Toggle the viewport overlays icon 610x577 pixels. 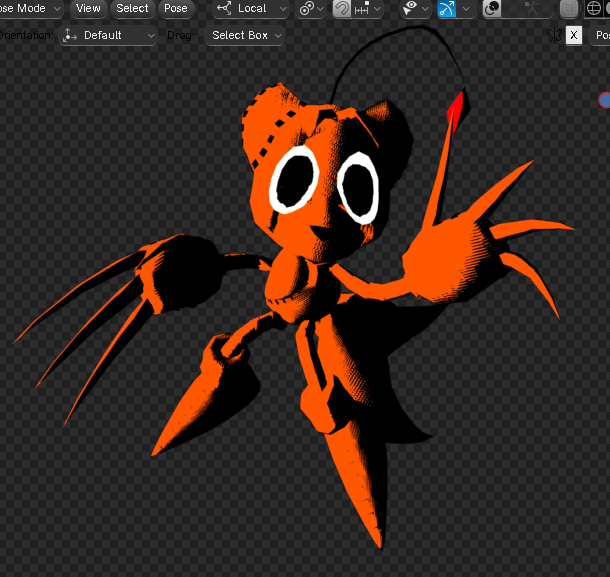492,8
